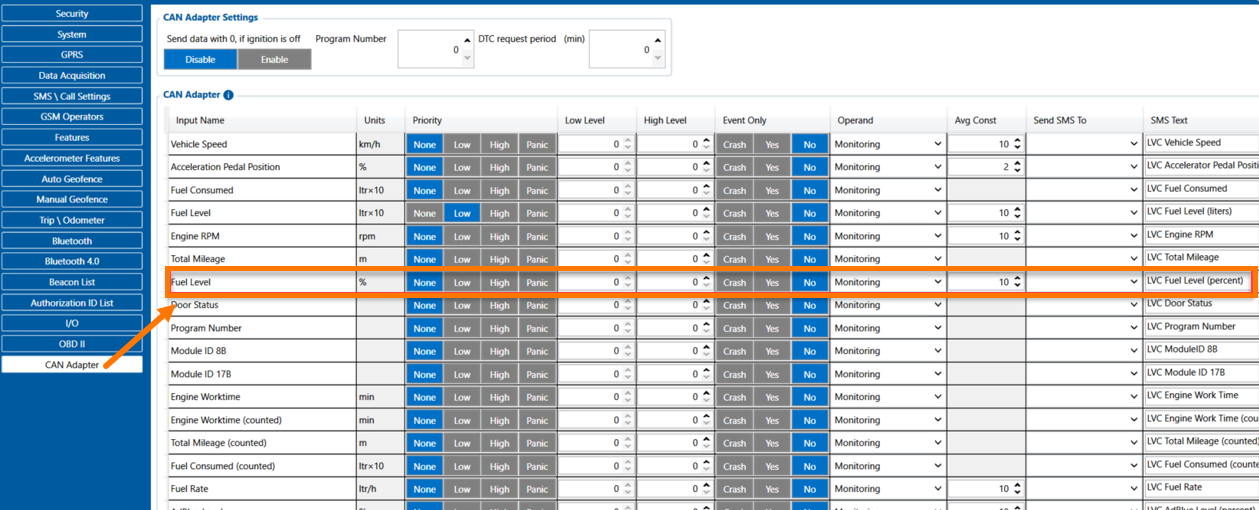Open the Accelerometer Features section
The height and width of the screenshot is (510, 1259).
coord(72,158)
